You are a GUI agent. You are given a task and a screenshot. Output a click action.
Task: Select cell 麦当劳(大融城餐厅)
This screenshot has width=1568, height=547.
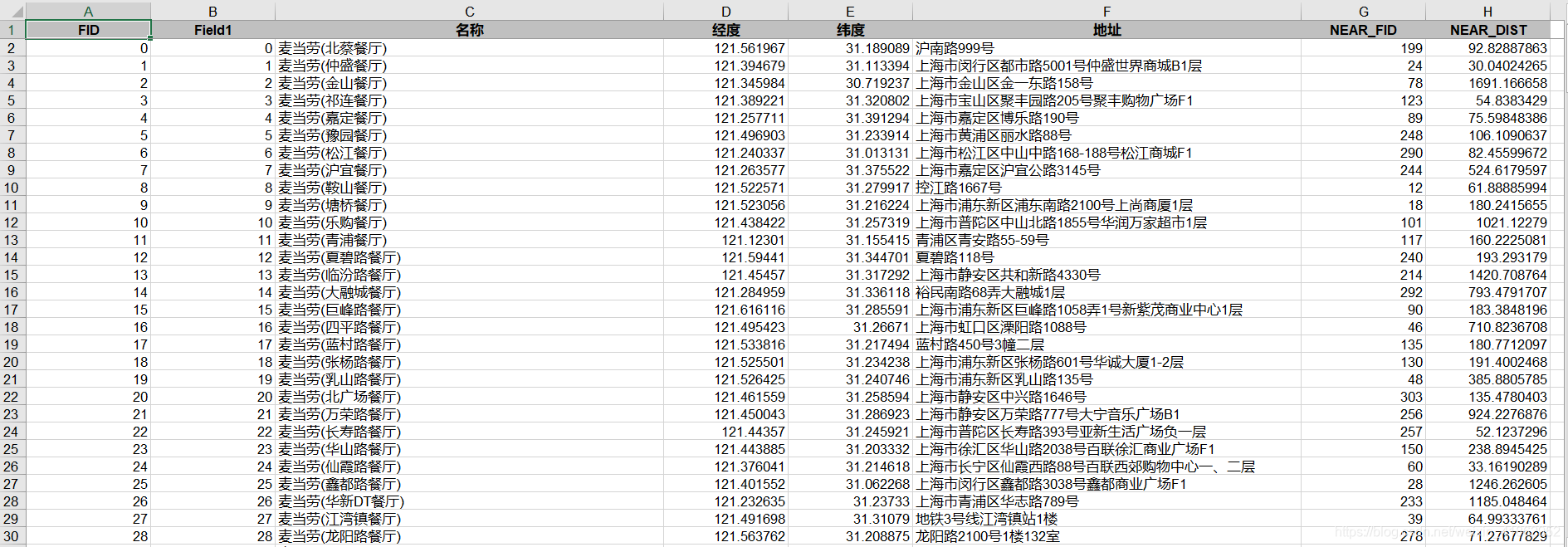(469, 292)
